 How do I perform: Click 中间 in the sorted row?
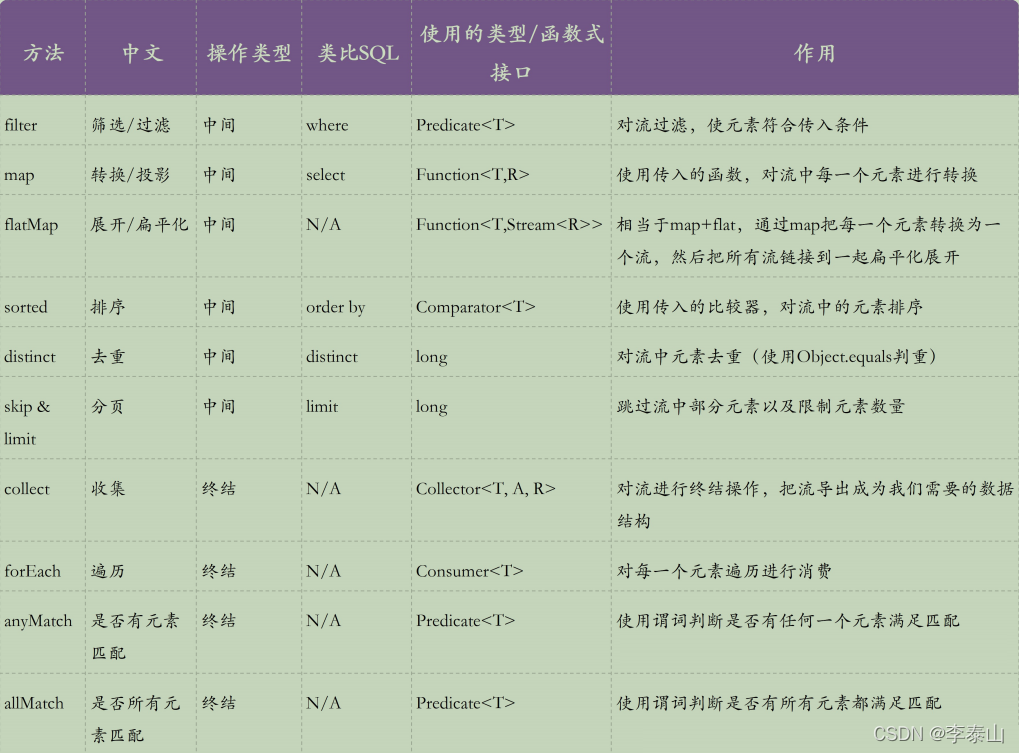[x=219, y=307]
